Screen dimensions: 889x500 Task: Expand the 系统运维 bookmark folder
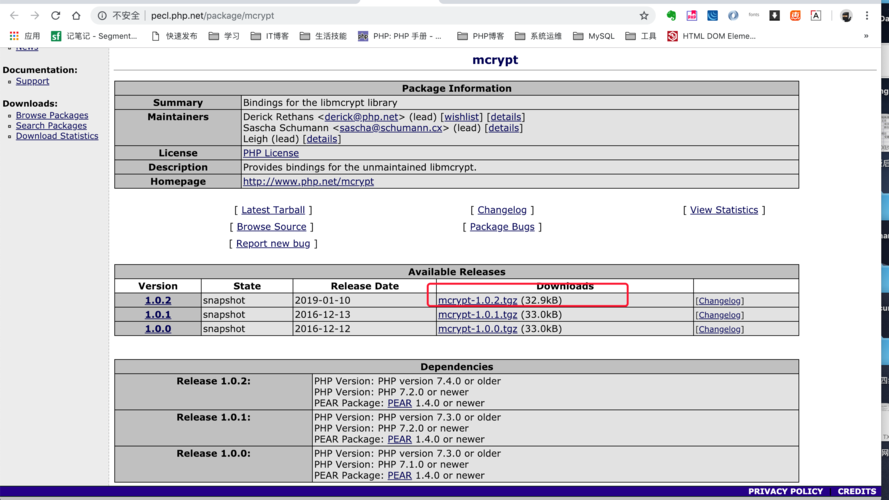[x=539, y=36]
